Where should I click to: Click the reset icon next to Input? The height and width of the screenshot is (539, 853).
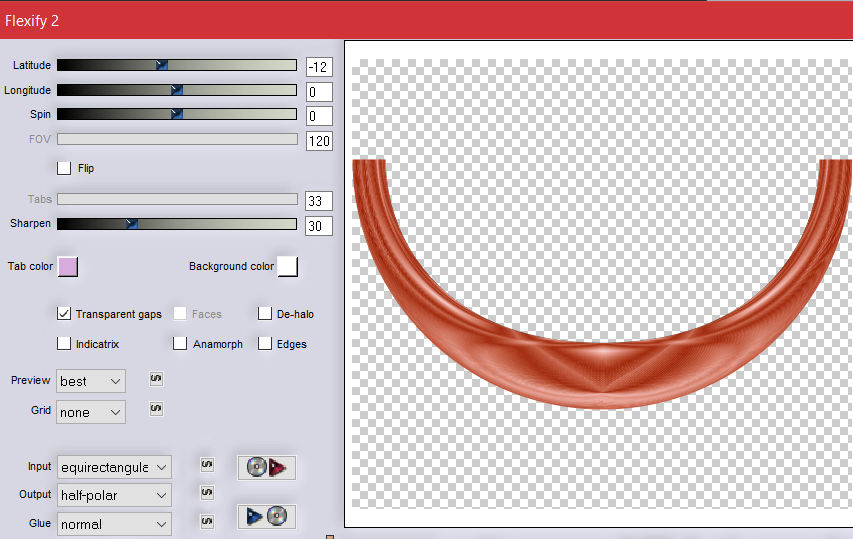(207, 464)
